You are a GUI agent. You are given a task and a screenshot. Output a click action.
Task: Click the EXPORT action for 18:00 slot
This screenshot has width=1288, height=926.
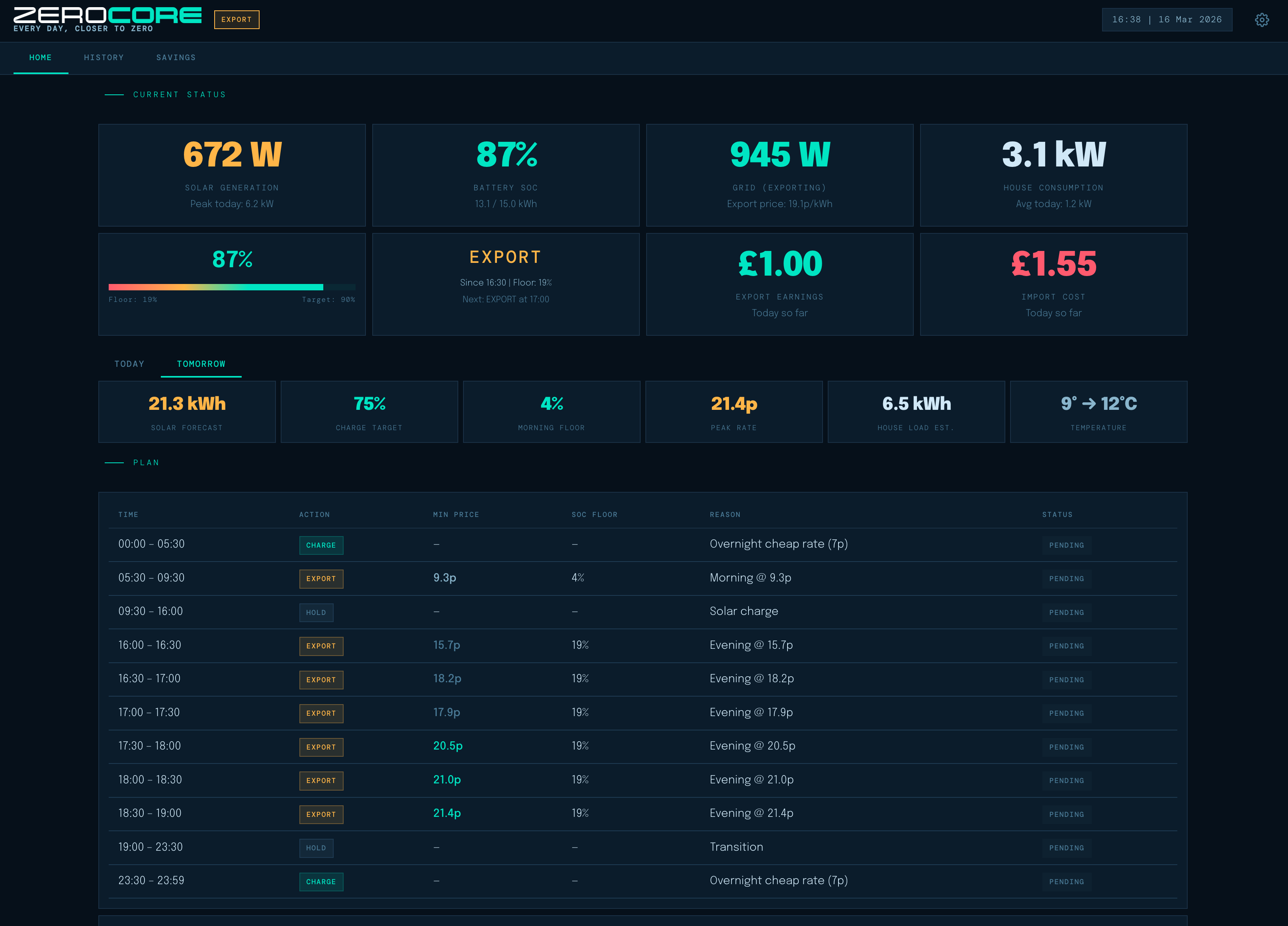321,781
